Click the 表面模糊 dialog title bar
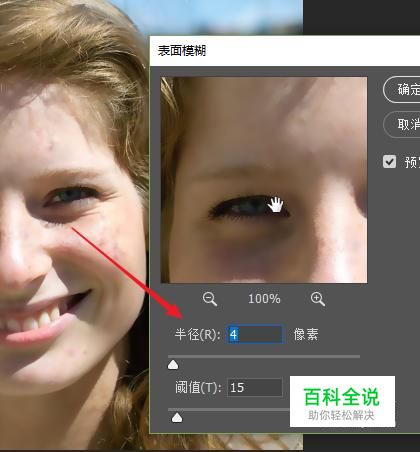The image size is (420, 452). pyautogui.click(x=285, y=51)
